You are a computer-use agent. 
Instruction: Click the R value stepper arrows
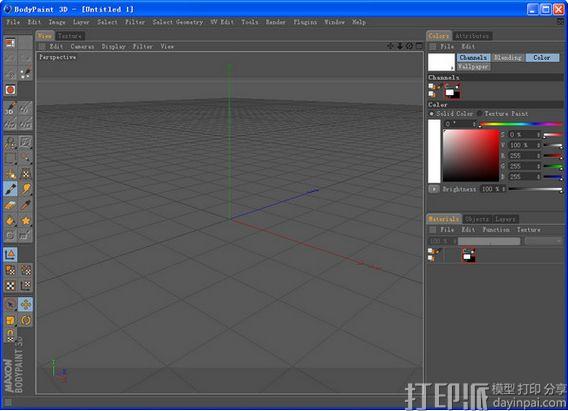(539, 156)
